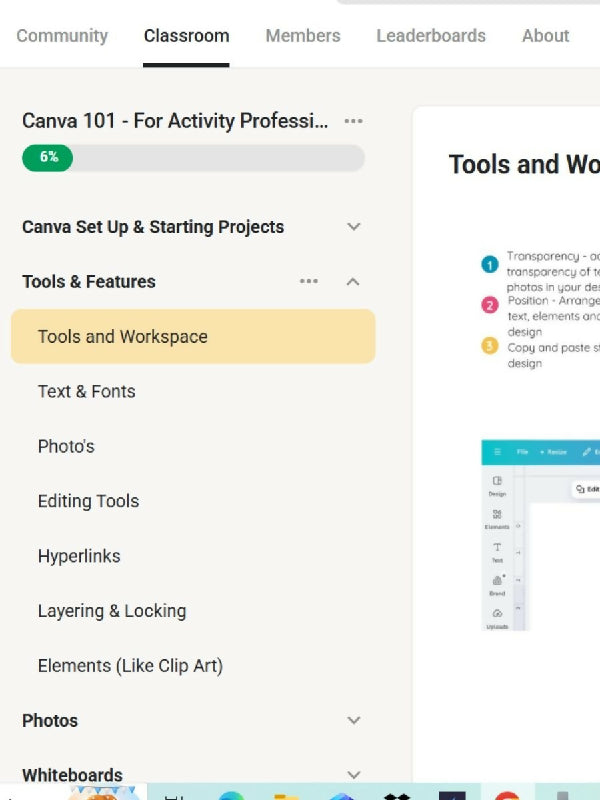Expand the Photos section chevron
The height and width of the screenshot is (800, 600).
point(354,720)
